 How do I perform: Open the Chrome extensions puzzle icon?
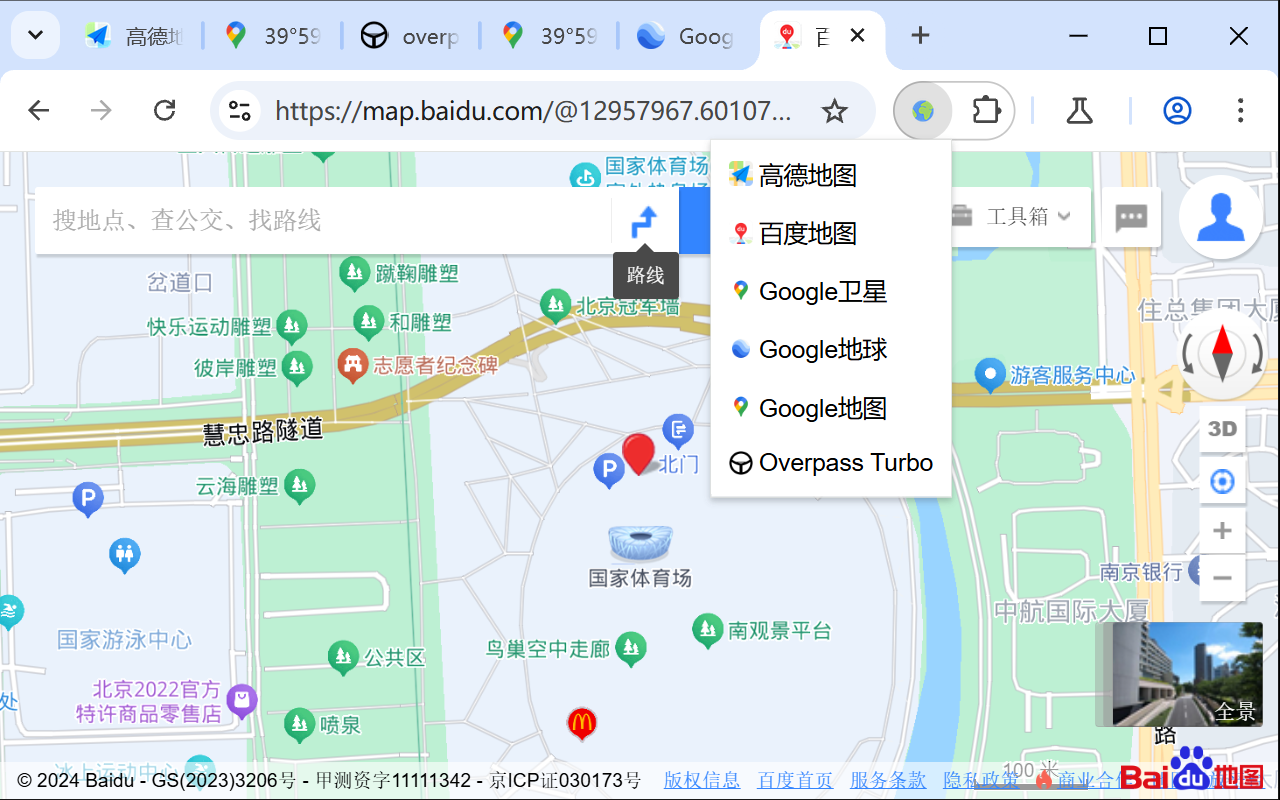985,110
